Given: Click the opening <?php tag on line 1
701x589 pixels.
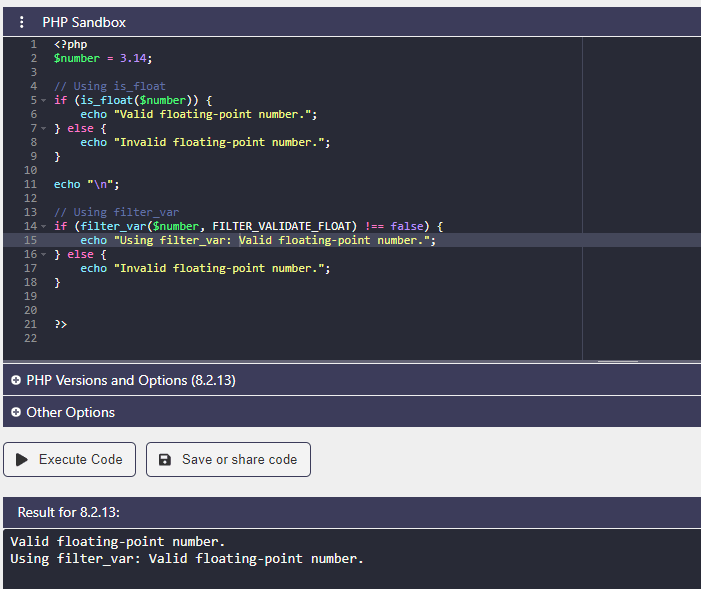Looking at the screenshot, I should 71,44.
